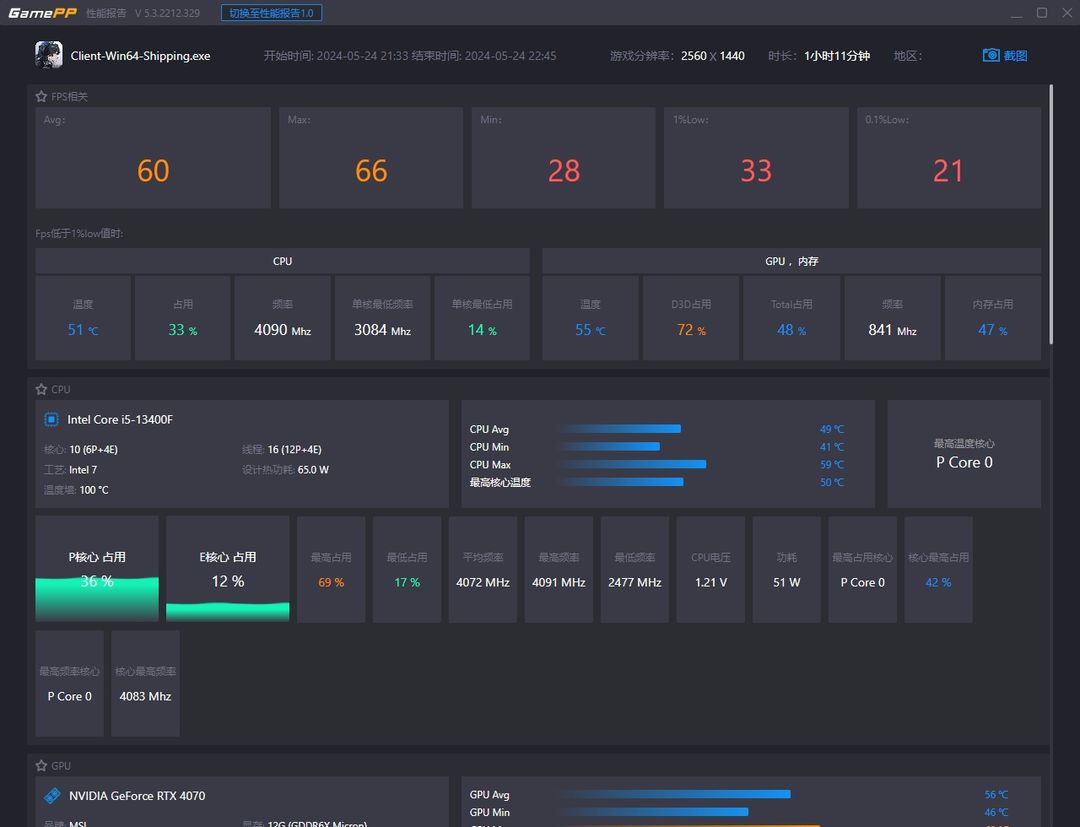Viewport: 1080px width, 827px height.
Task: Click the NVIDIA GeForce RTX 4070 card icon
Action: click(x=52, y=795)
